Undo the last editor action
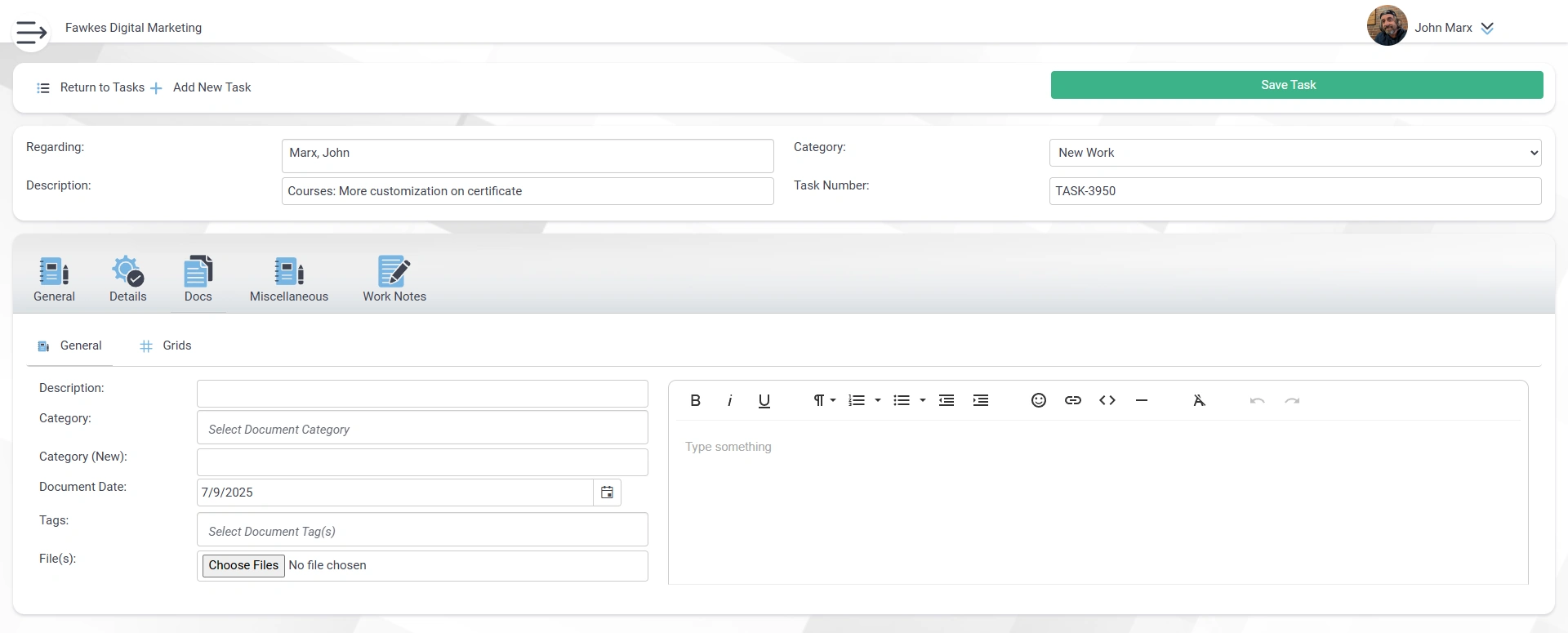Viewport: 1568px width, 633px height. [x=1258, y=400]
